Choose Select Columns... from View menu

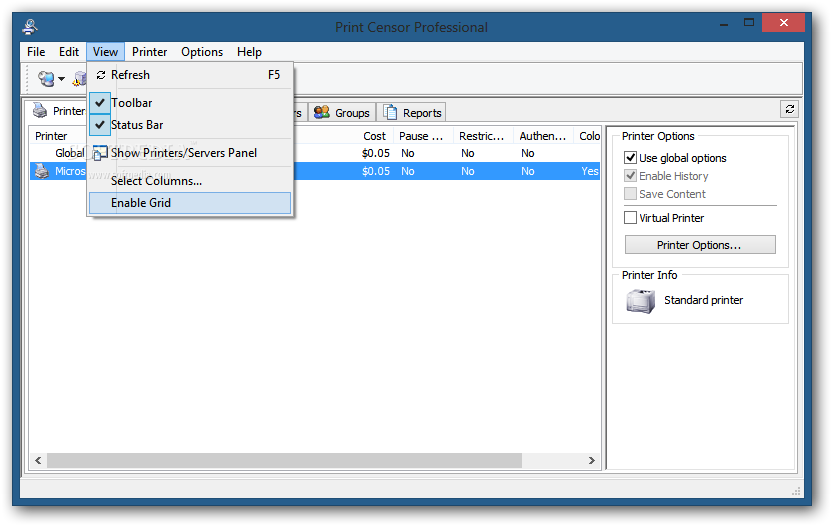(x=190, y=181)
